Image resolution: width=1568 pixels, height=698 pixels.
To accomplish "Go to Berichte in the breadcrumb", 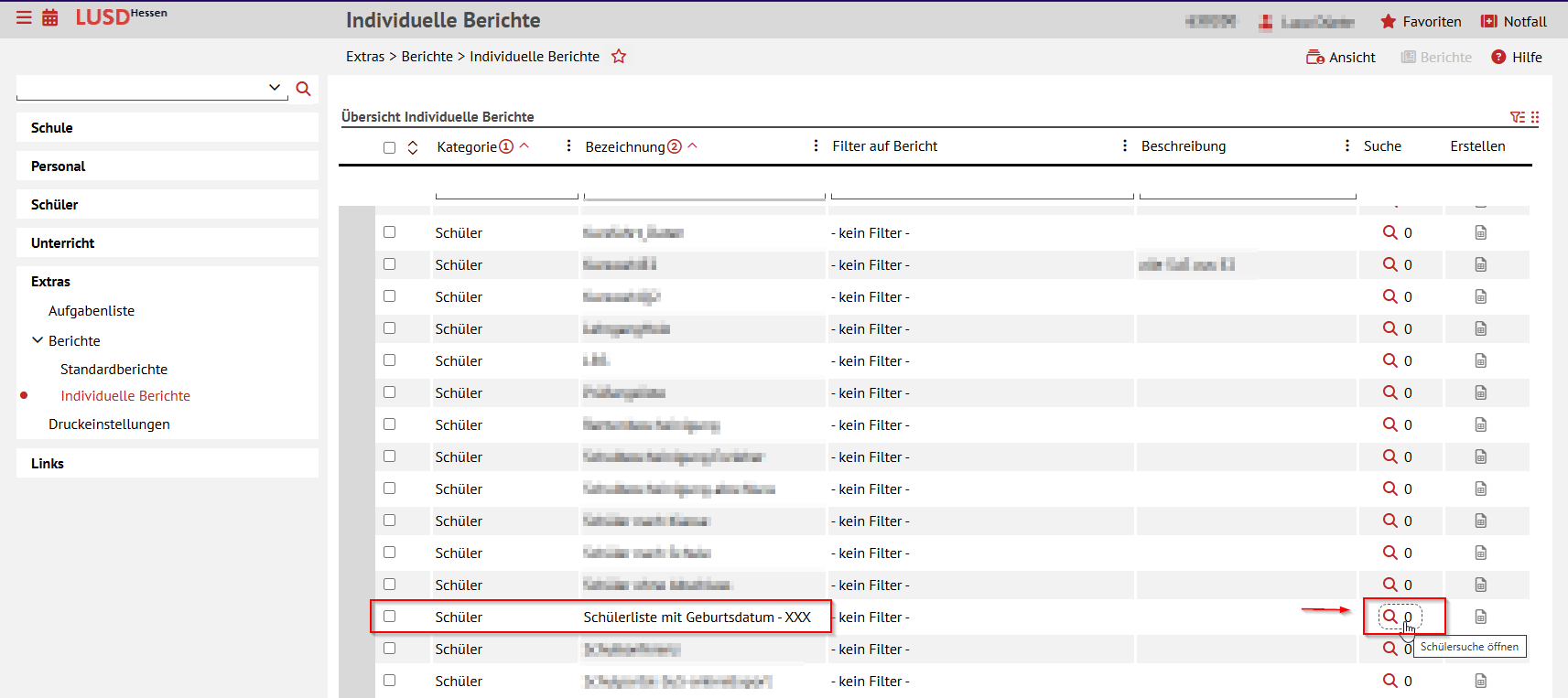I will 427,56.
